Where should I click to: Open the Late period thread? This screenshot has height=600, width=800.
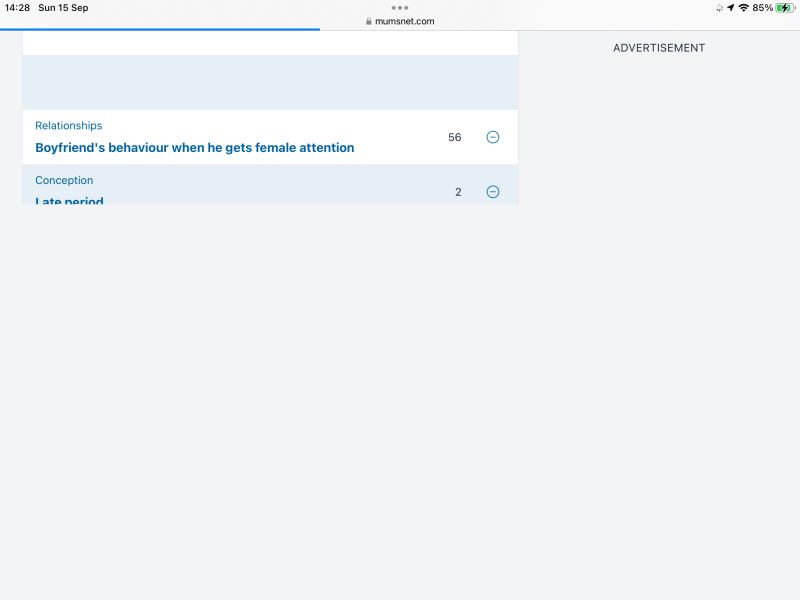69,200
